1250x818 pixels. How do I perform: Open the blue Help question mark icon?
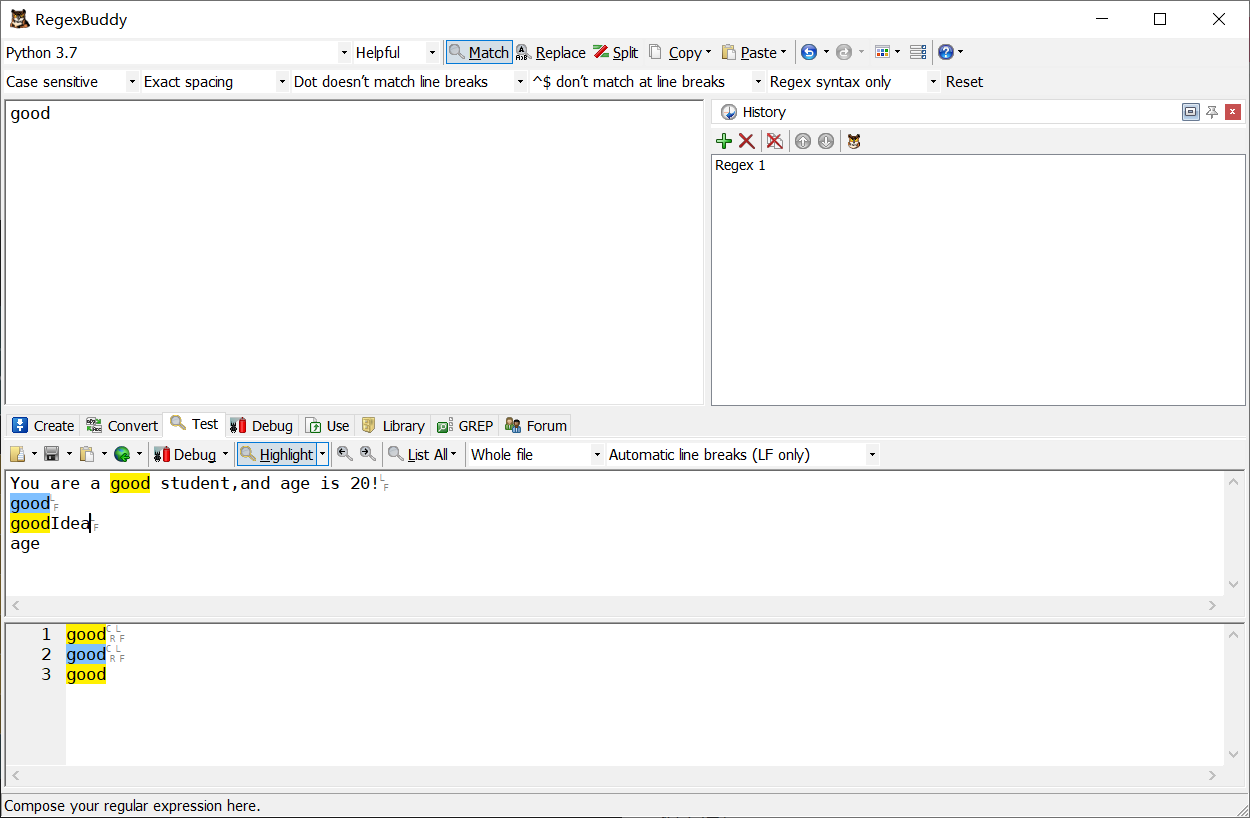[x=946, y=52]
